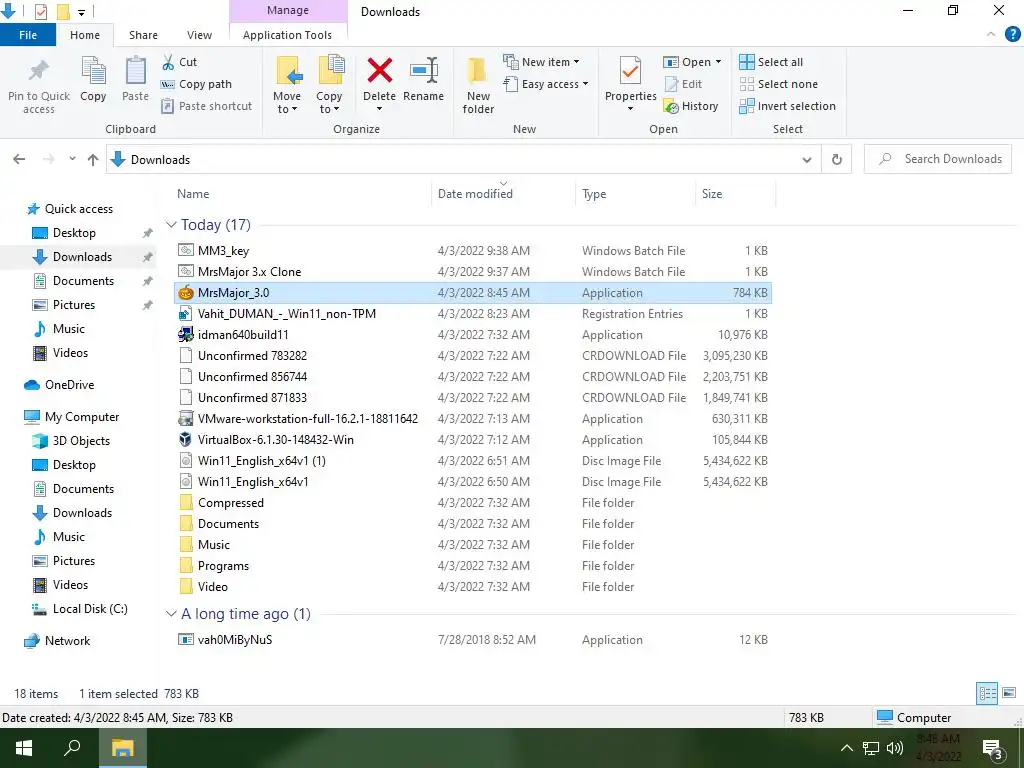Viewport: 1024px width, 768px height.
Task: Create a New folder
Action: (x=478, y=86)
